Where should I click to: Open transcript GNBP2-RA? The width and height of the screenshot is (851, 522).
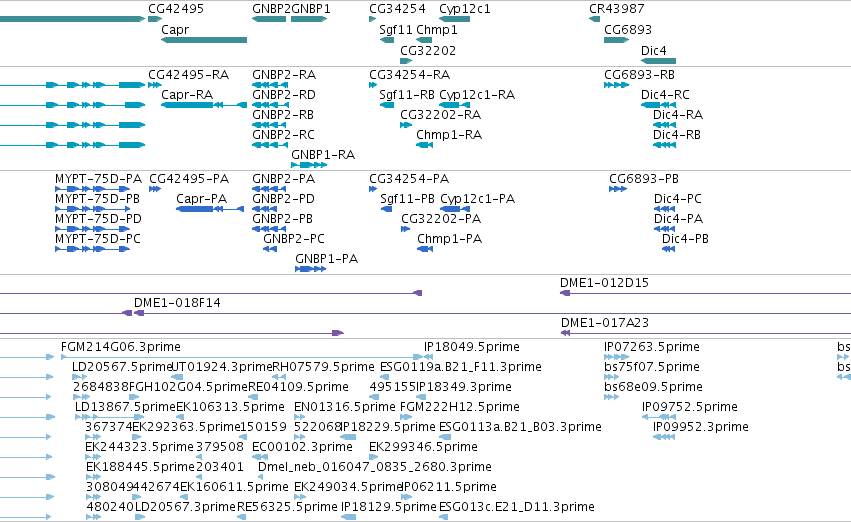(x=284, y=75)
